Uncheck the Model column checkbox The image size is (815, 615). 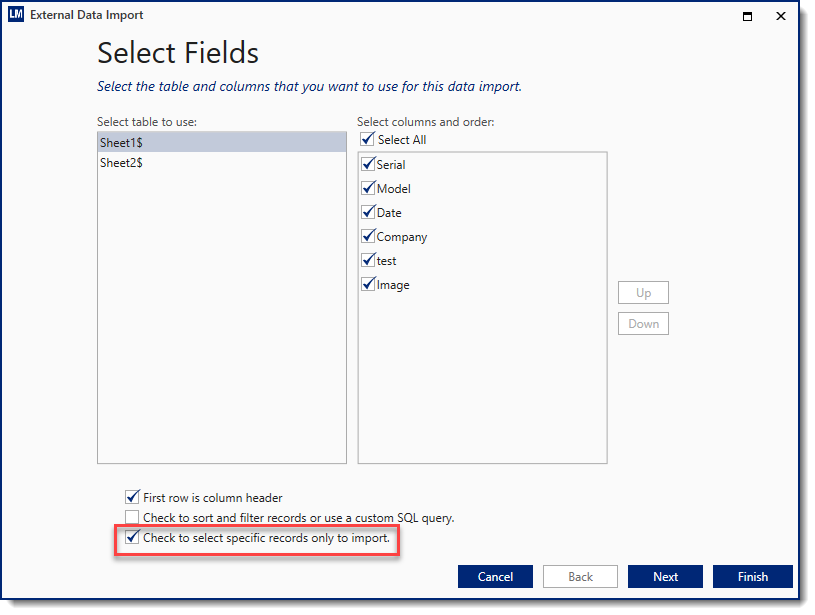(368, 189)
